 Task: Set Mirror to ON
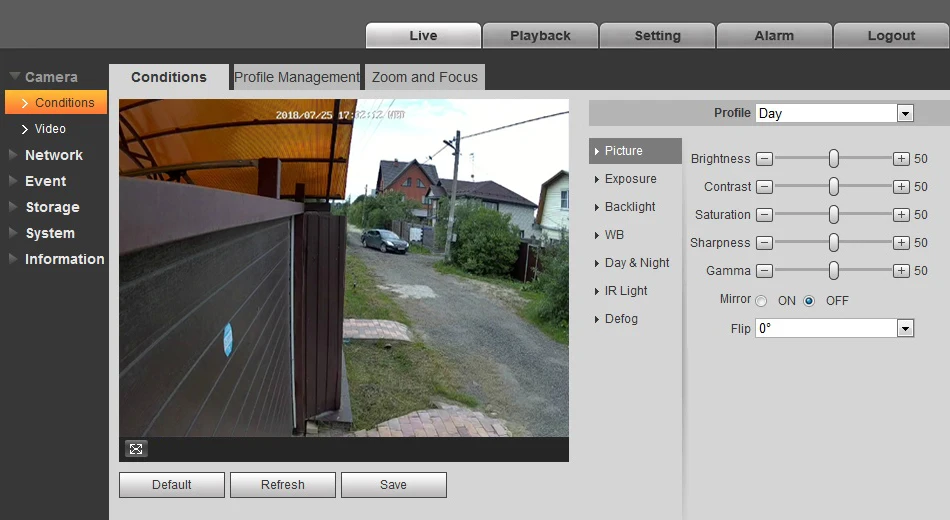click(762, 301)
